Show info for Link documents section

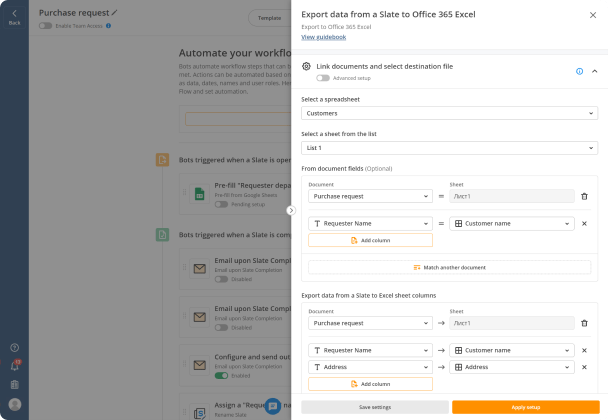pos(579,71)
